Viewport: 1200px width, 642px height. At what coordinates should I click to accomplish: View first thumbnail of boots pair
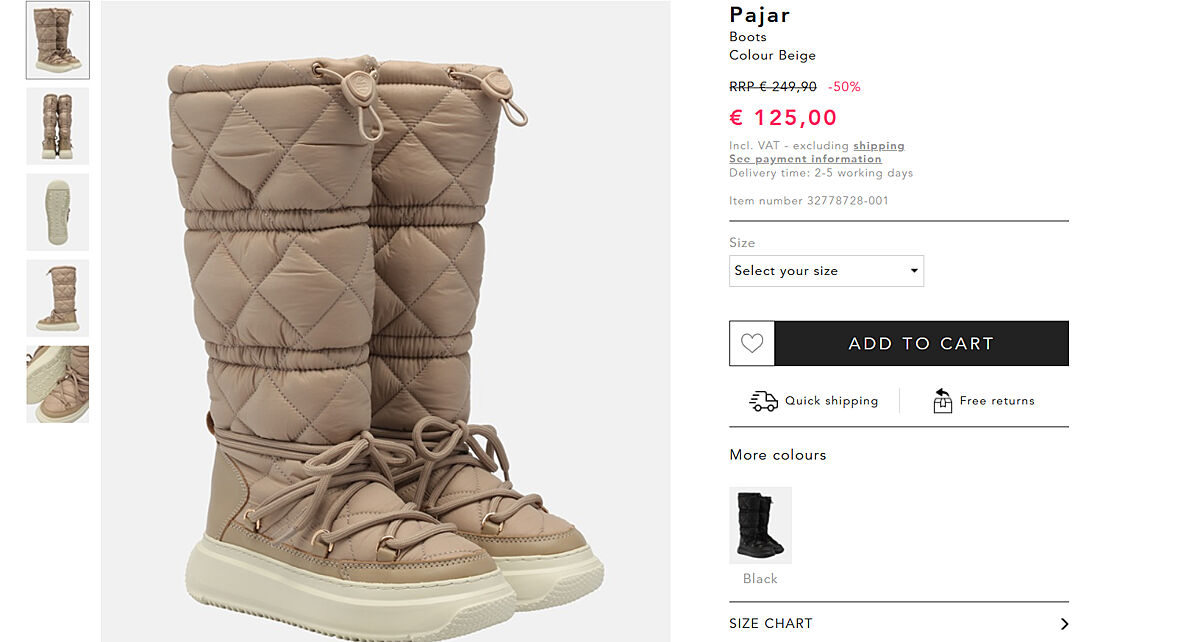(58, 40)
